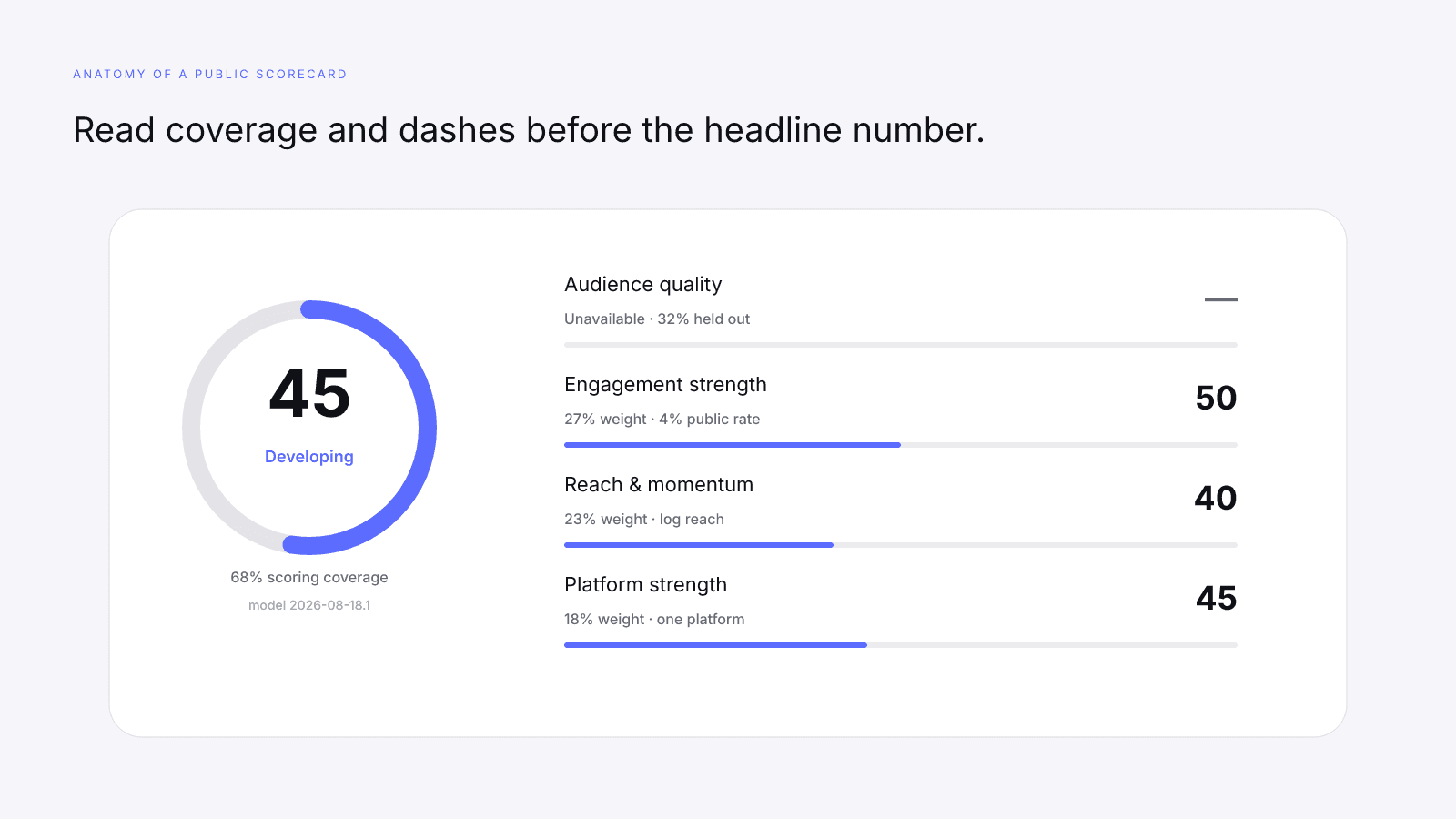The height and width of the screenshot is (819, 1456).
Task: Click '68% scoring coverage' caption
Action: (309, 578)
